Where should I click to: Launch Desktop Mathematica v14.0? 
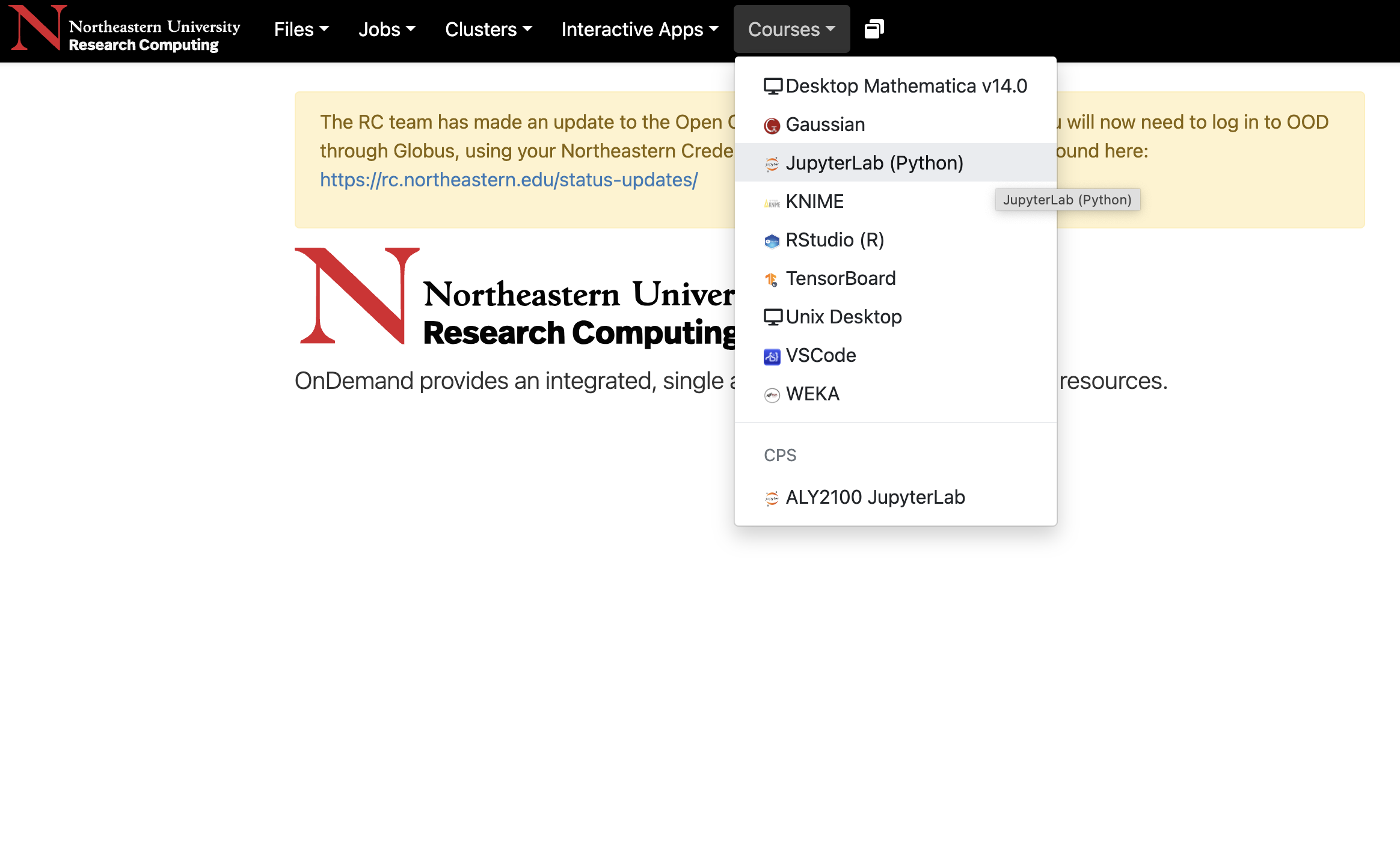(x=895, y=86)
